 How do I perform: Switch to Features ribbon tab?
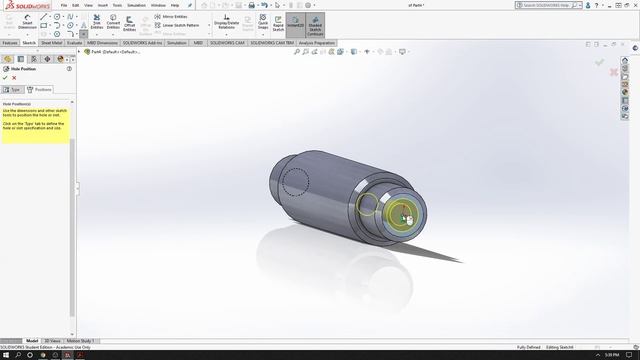pyautogui.click(x=10, y=43)
